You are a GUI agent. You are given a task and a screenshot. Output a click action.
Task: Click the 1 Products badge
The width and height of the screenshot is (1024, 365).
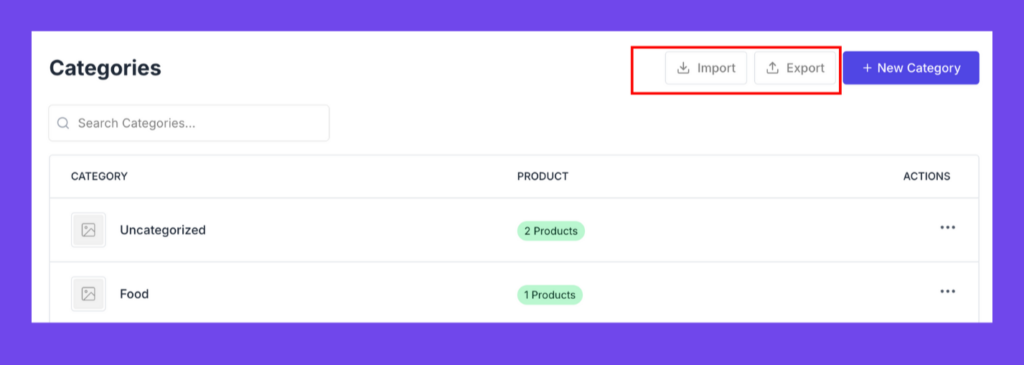(550, 295)
